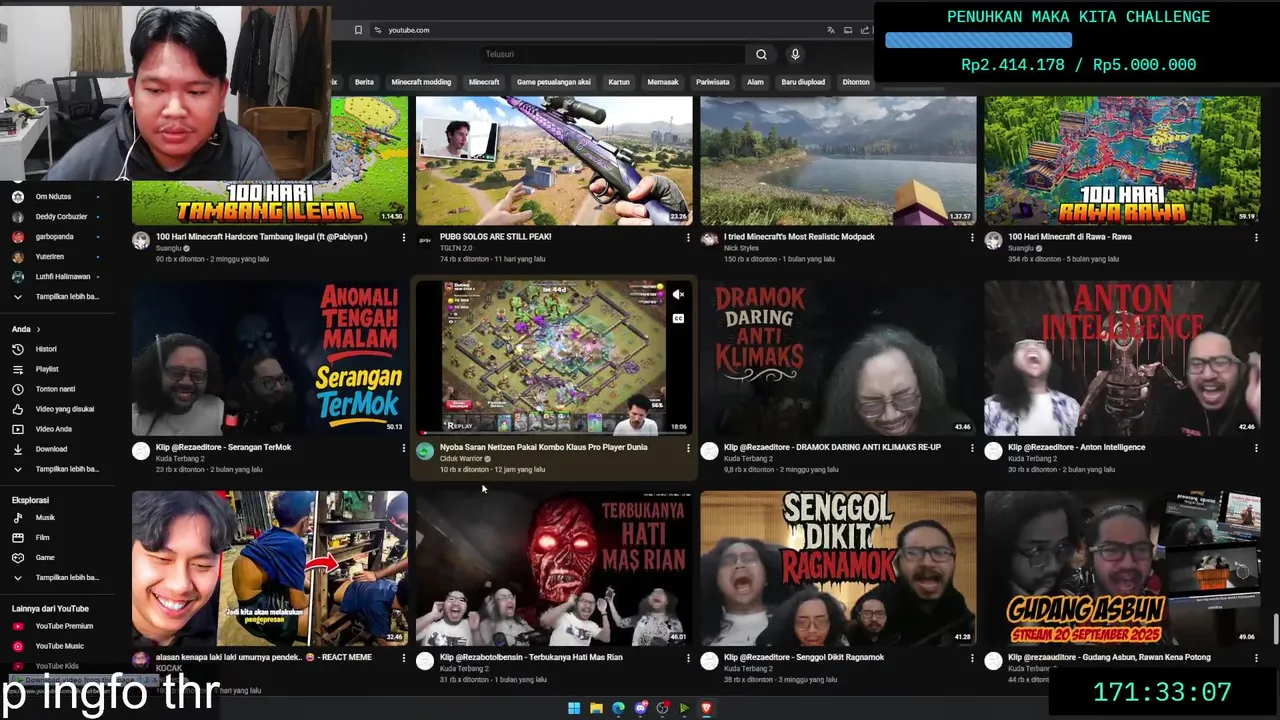Open Film under Eksplorasi

pyautogui.click(x=42, y=538)
